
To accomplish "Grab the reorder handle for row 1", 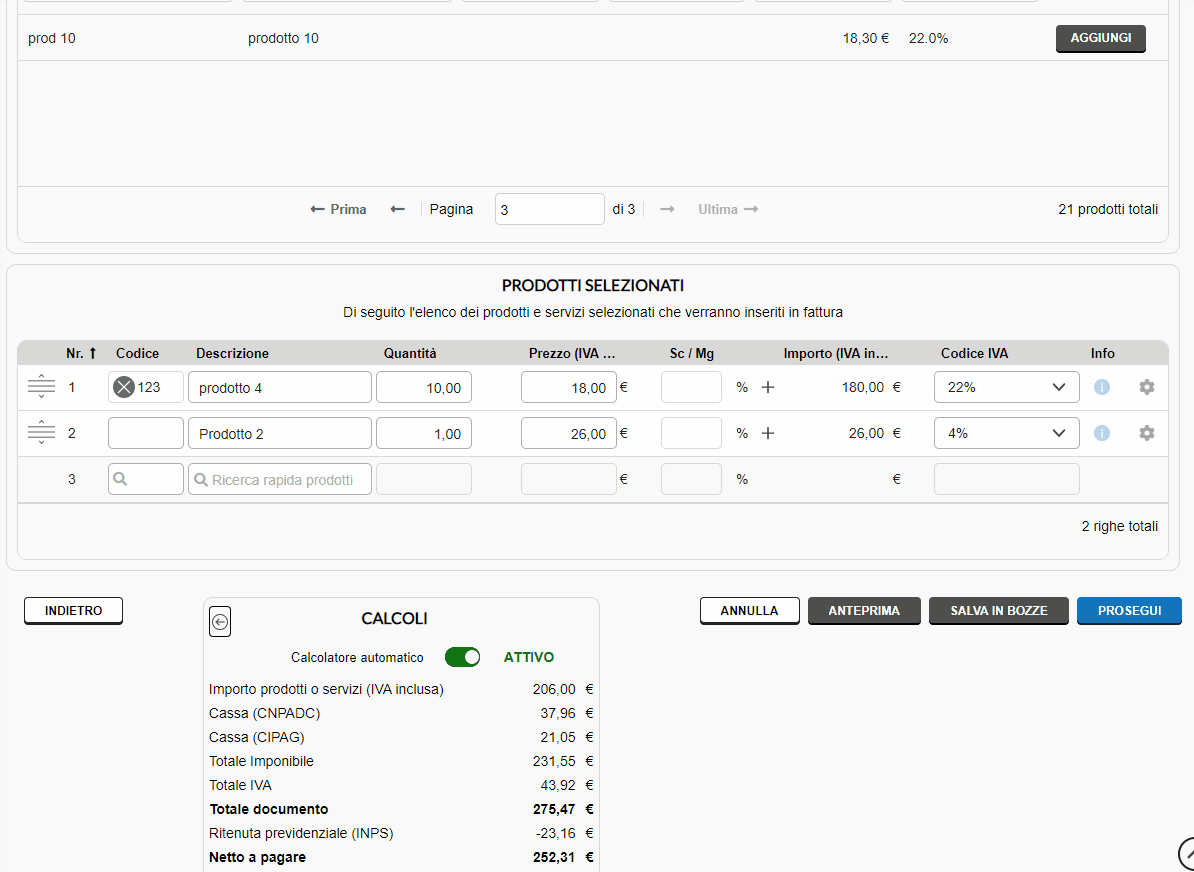I will [41, 388].
